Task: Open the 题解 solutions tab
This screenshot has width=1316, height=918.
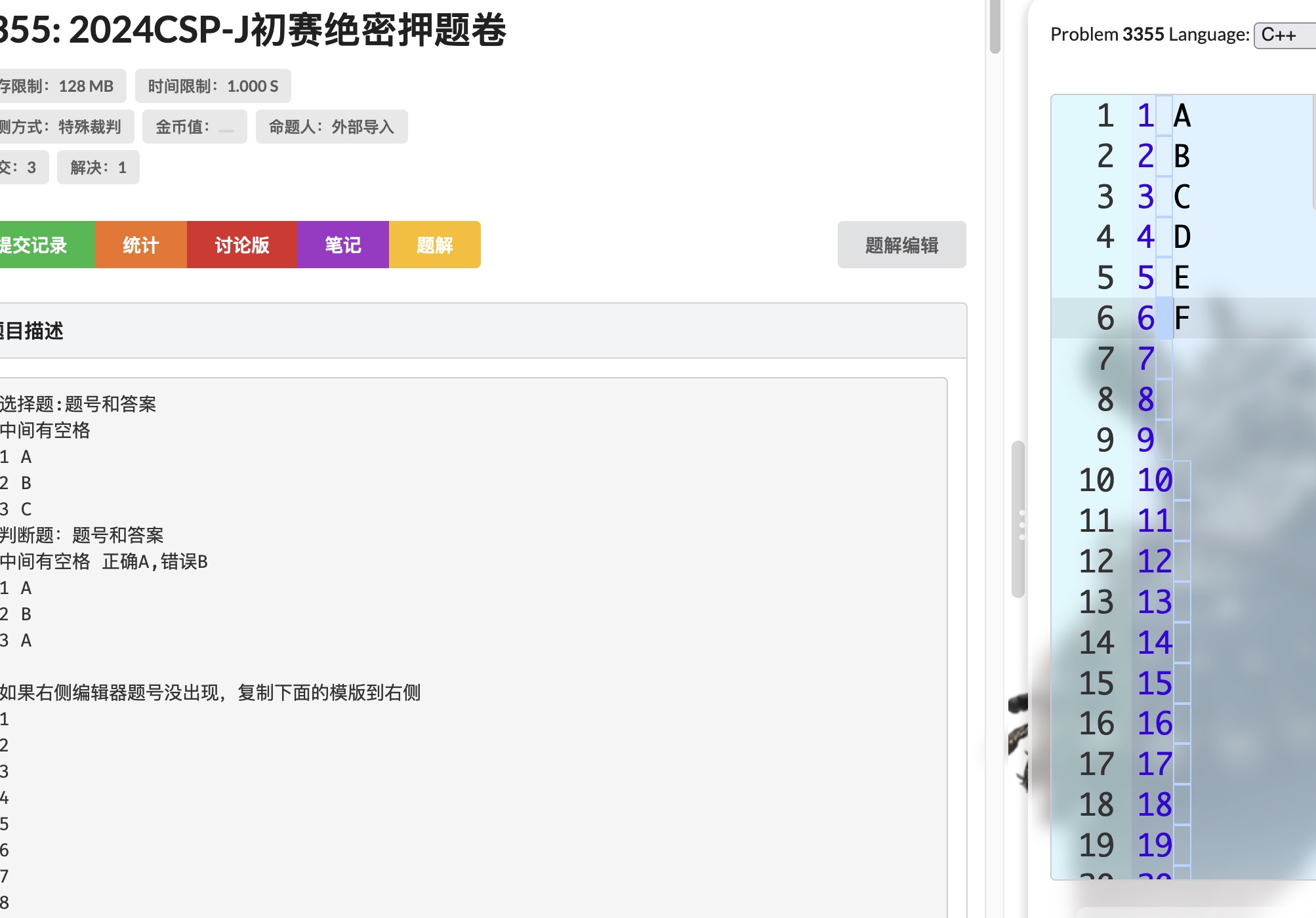Action: coord(434,245)
